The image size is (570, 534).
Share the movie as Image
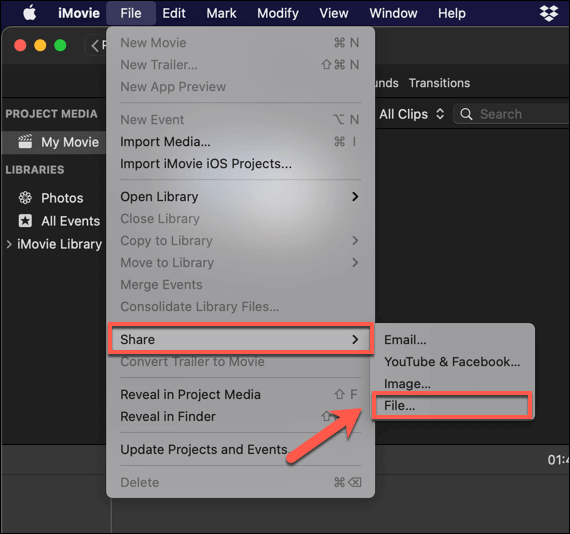tap(453, 384)
